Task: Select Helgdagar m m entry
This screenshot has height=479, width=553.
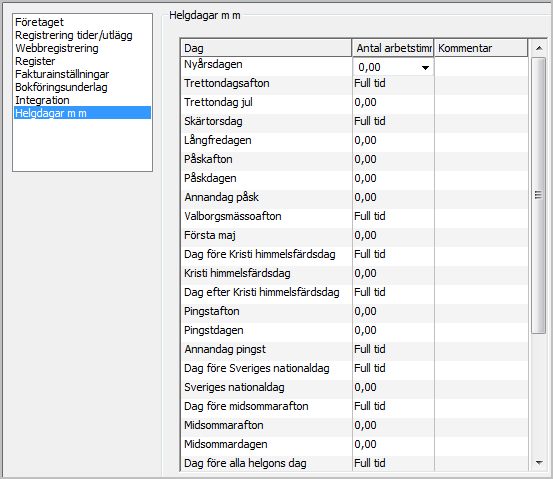Action: pyautogui.click(x=82, y=113)
